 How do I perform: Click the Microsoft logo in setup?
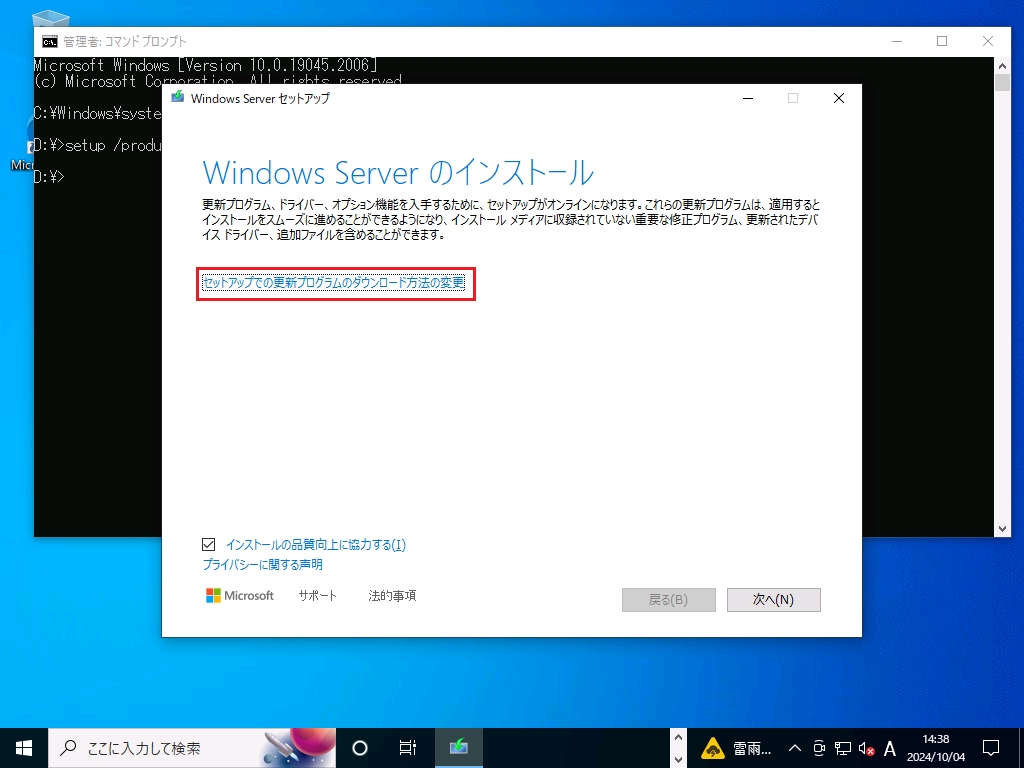click(x=240, y=596)
